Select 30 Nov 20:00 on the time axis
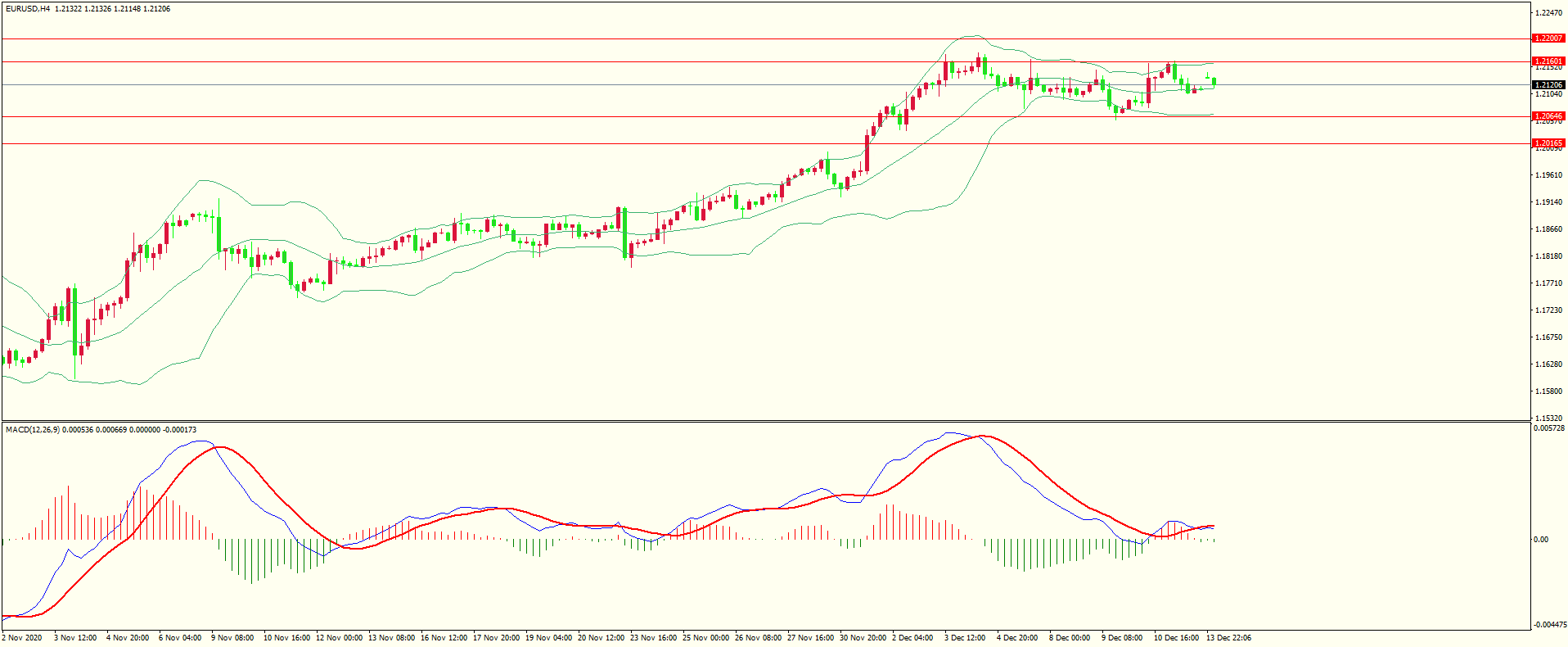The width and height of the screenshot is (1568, 647). pos(863,638)
